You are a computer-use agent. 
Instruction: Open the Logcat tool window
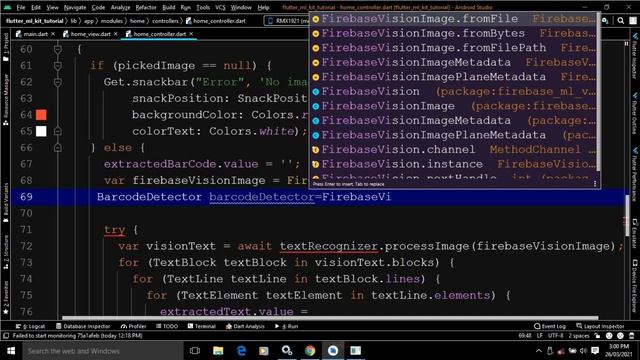(x=31, y=326)
